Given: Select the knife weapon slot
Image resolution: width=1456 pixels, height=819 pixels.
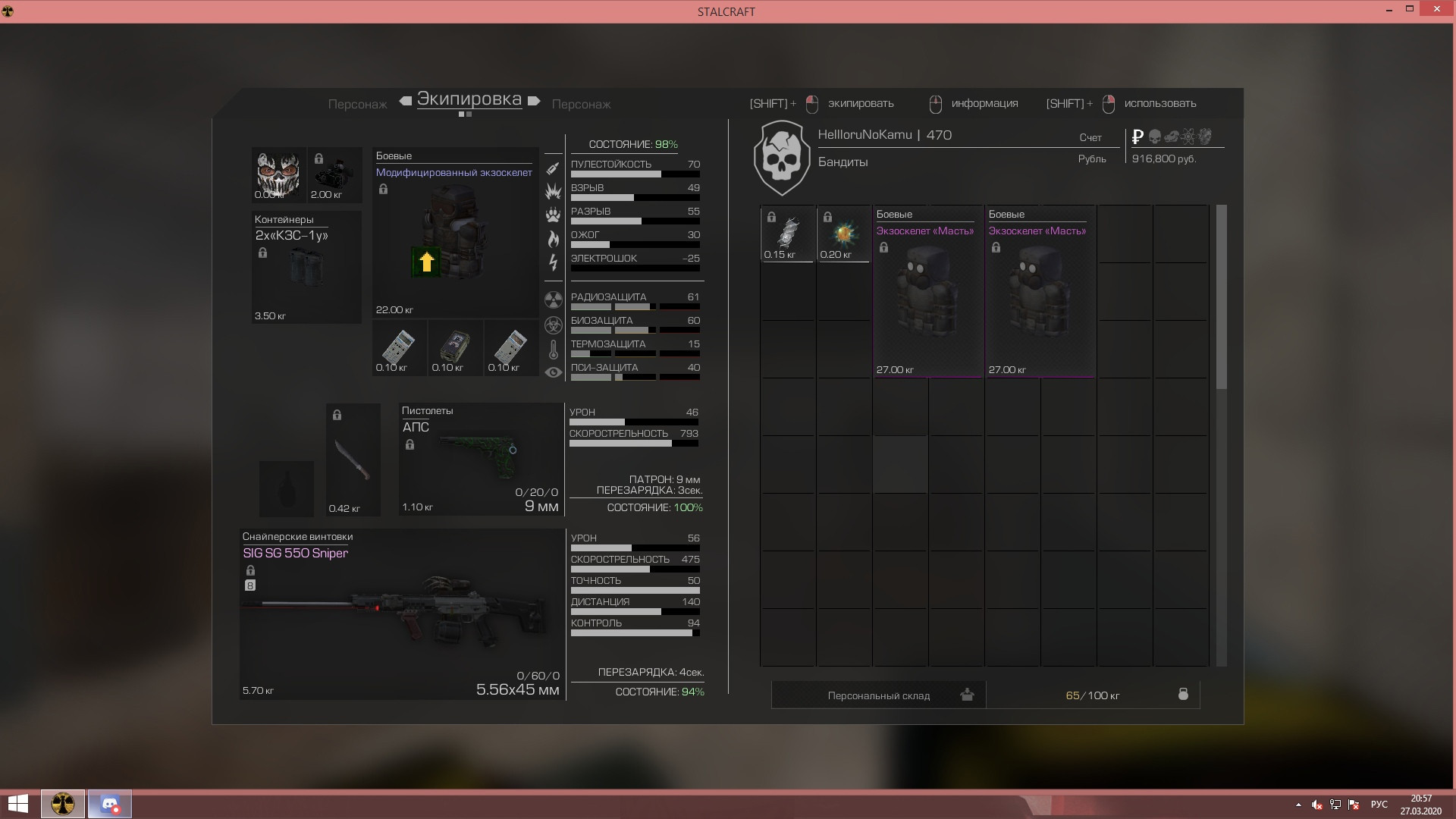Looking at the screenshot, I should click(x=353, y=460).
